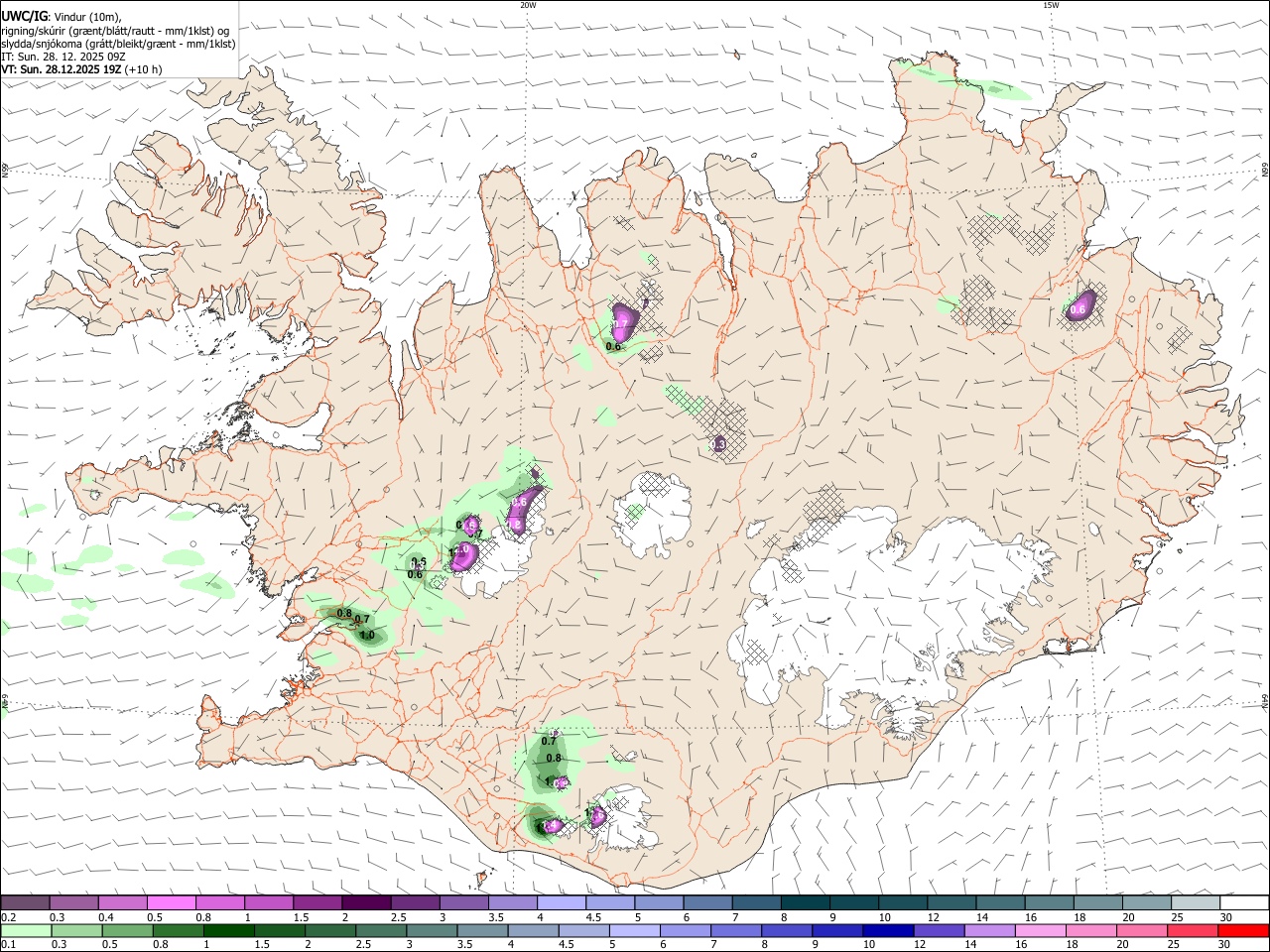The width and height of the screenshot is (1270, 952).
Task: Click the 7 label on the rain scale
Action: click(x=715, y=945)
